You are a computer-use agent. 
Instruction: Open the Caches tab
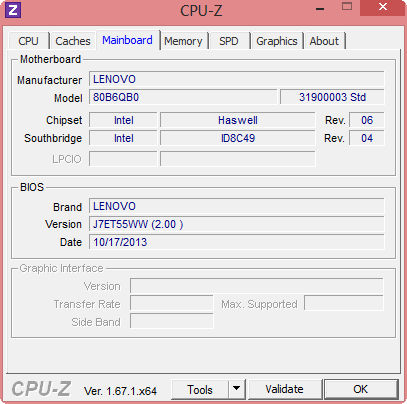[x=73, y=41]
